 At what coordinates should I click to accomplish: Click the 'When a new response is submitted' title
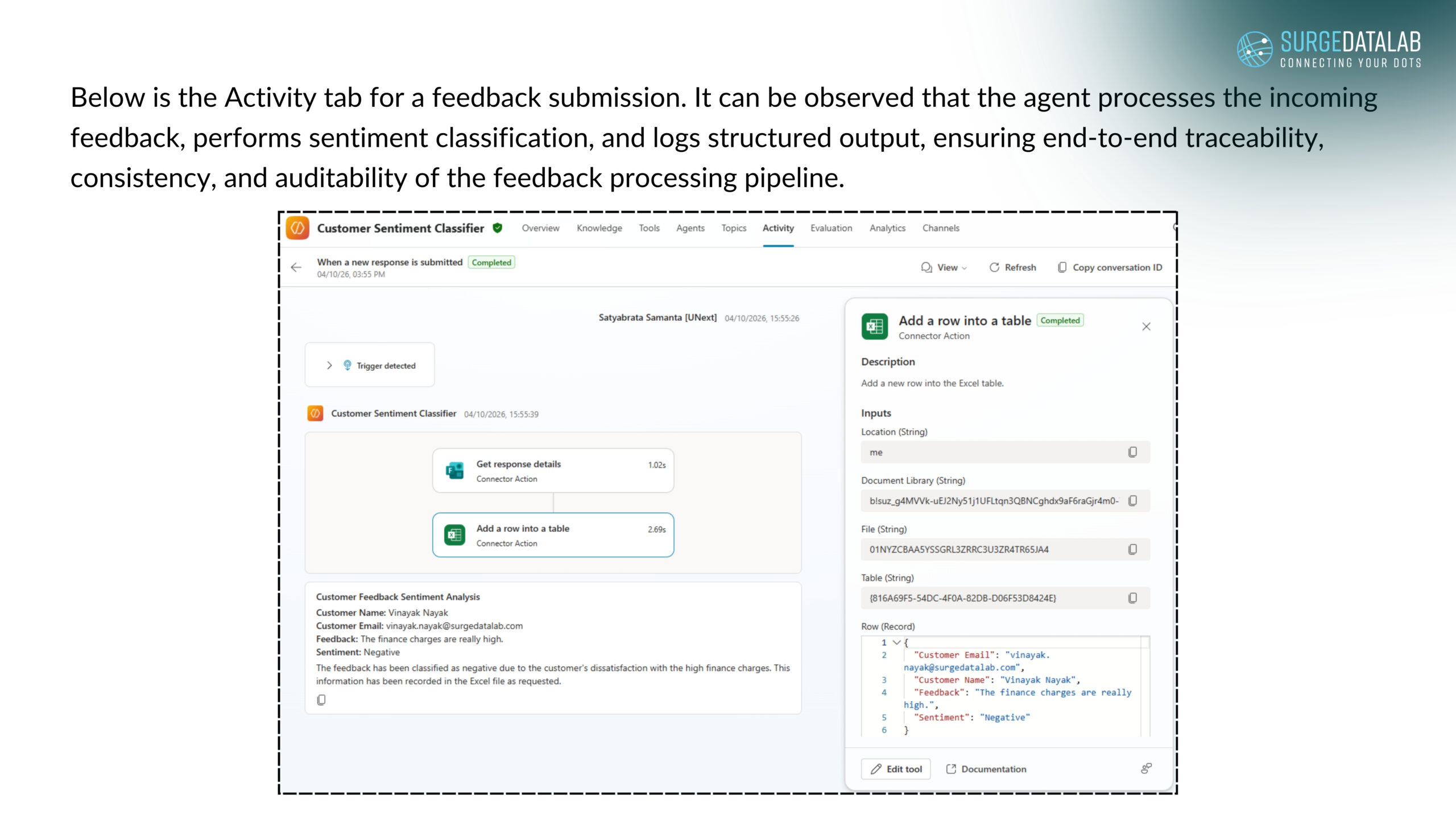tap(390, 262)
